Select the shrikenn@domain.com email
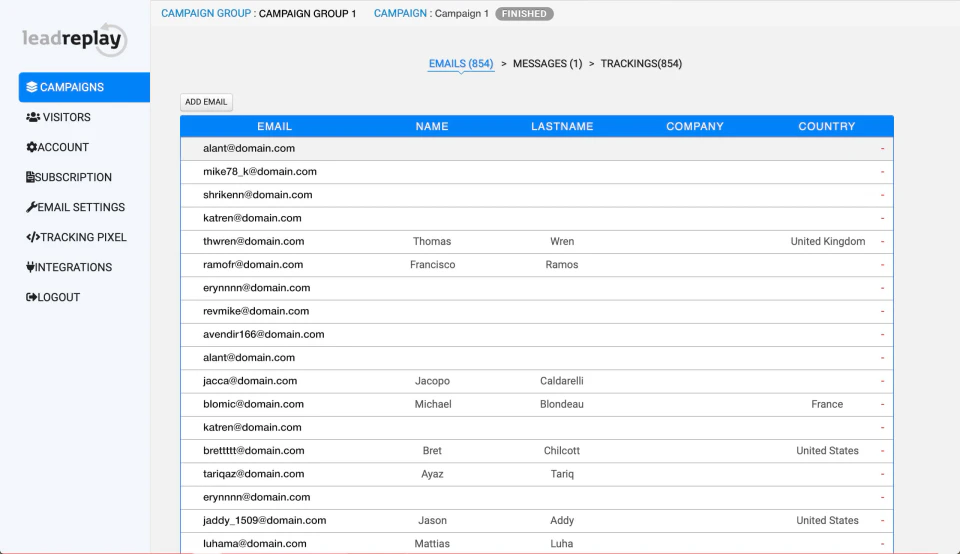Viewport: 960px width, 554px height. [258, 195]
